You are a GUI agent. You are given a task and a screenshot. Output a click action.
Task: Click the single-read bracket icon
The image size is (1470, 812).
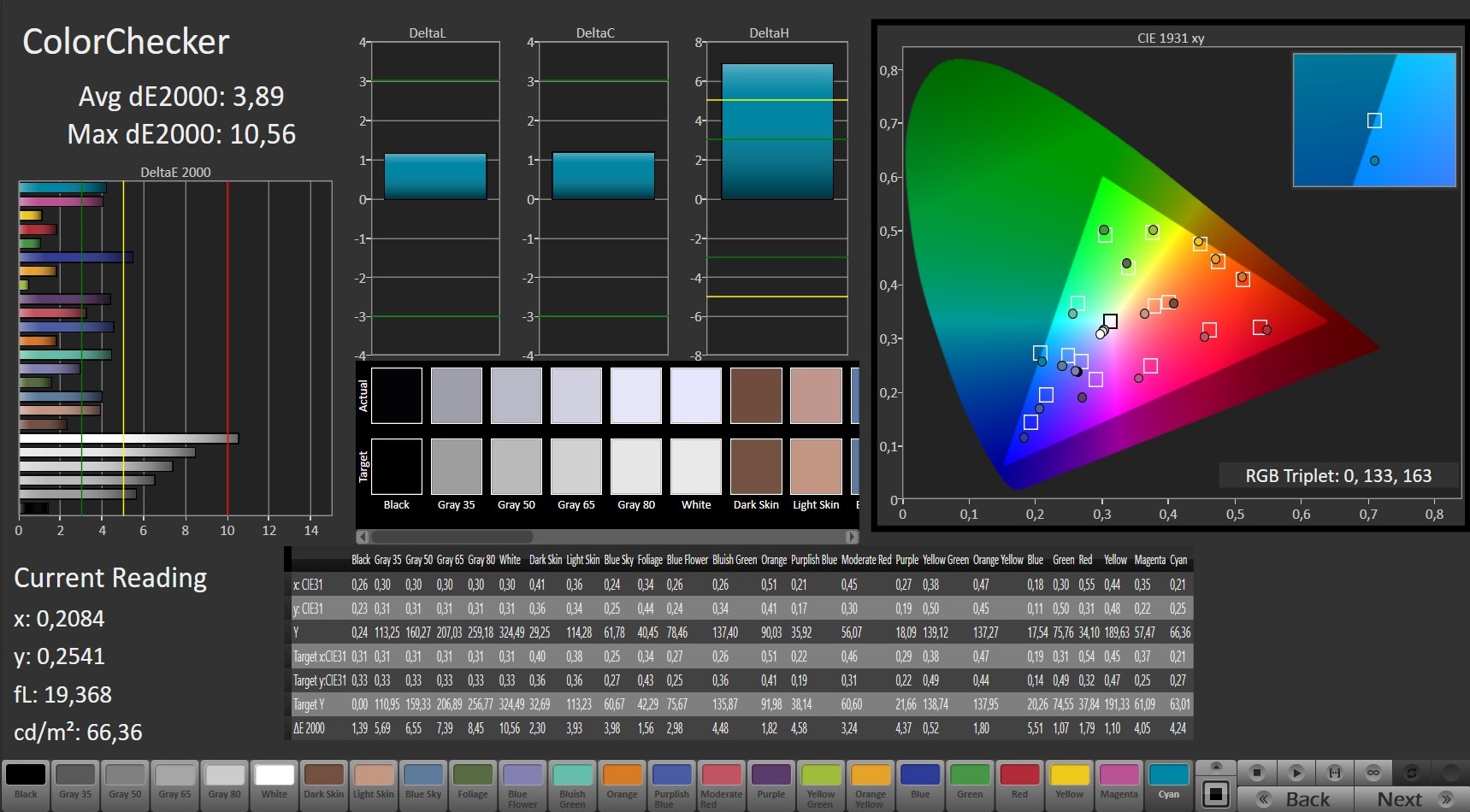(1334, 773)
